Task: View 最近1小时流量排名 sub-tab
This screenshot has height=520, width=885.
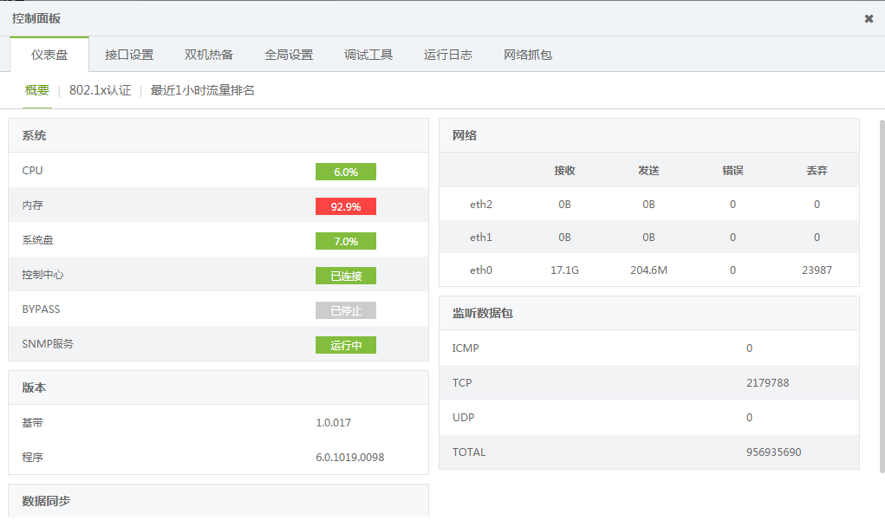Action: (202, 90)
